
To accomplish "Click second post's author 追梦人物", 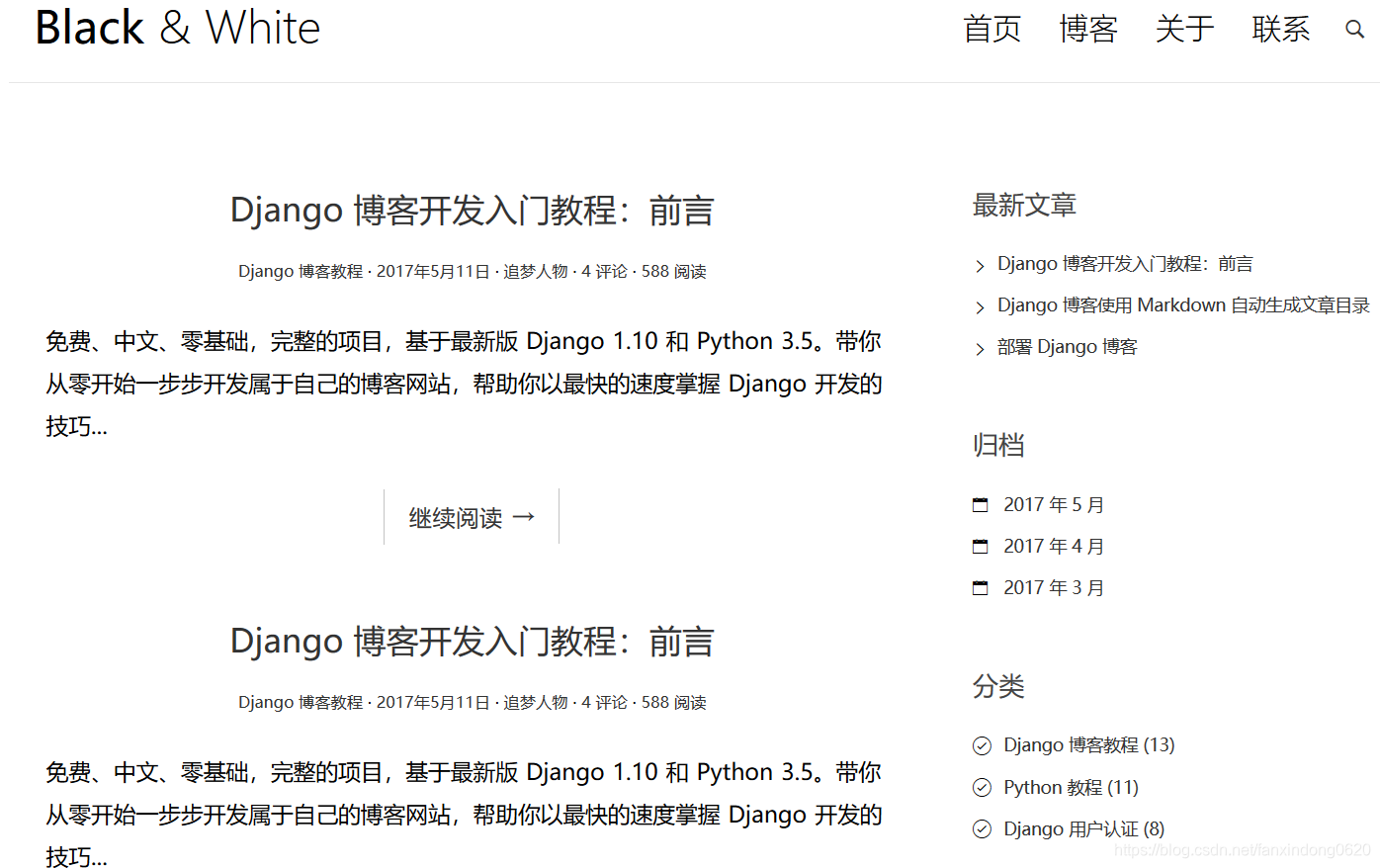I will [x=536, y=703].
